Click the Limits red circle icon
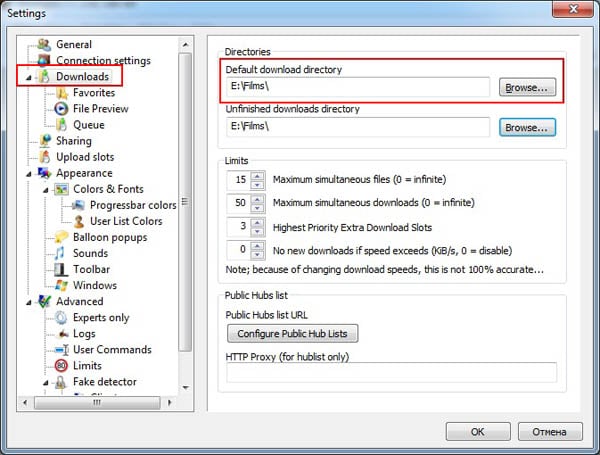The image size is (600, 455). [x=61, y=365]
